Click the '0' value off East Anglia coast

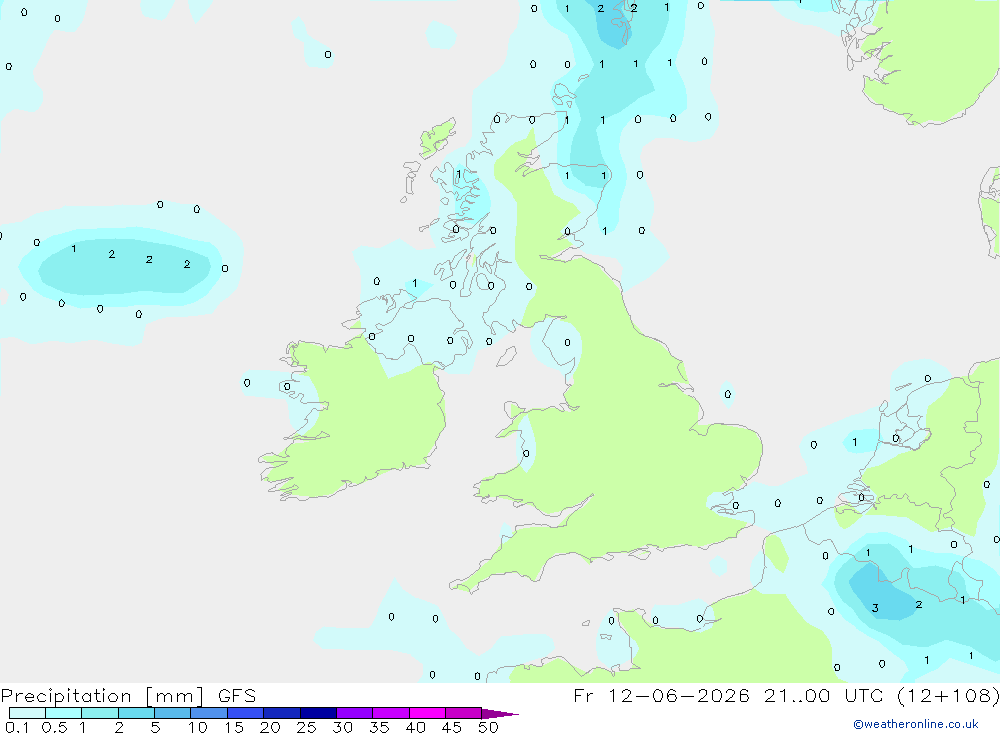click(x=728, y=394)
